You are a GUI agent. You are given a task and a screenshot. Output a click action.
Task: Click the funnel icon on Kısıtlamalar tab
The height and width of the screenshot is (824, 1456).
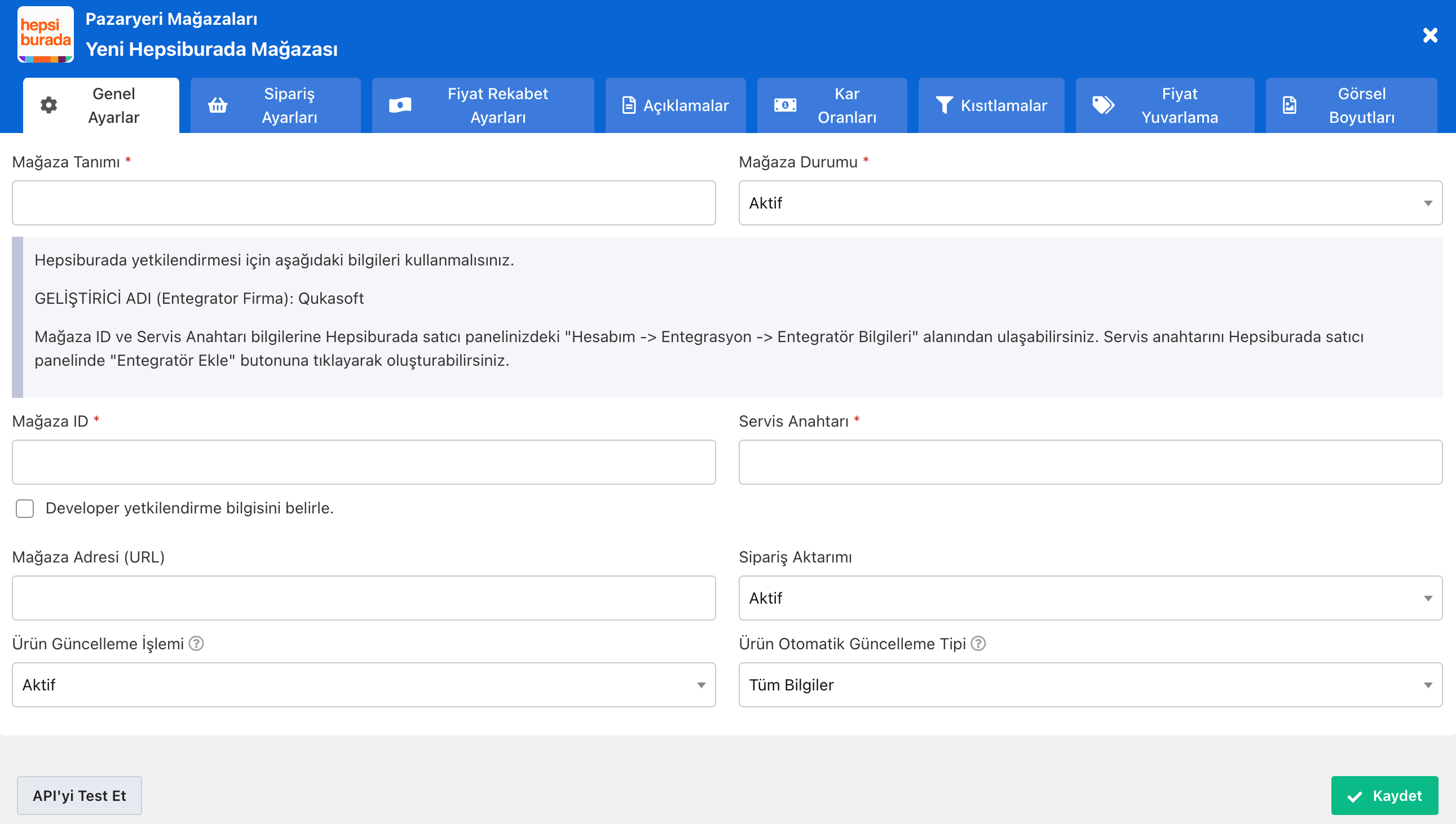click(x=943, y=105)
